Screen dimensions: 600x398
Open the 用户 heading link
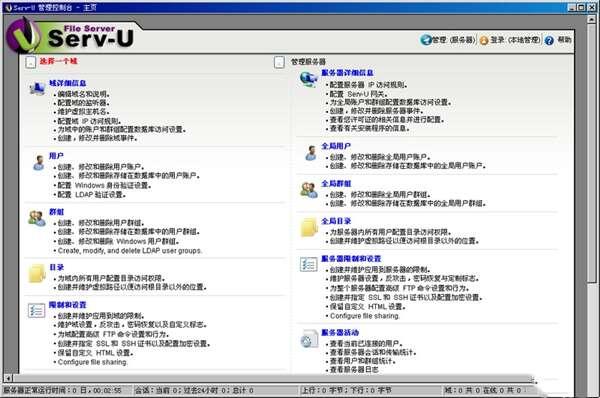tap(56, 156)
